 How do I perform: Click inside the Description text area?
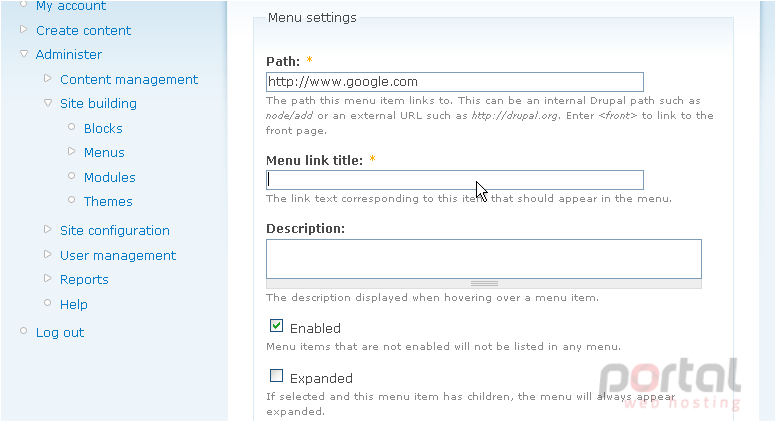pyautogui.click(x=484, y=259)
